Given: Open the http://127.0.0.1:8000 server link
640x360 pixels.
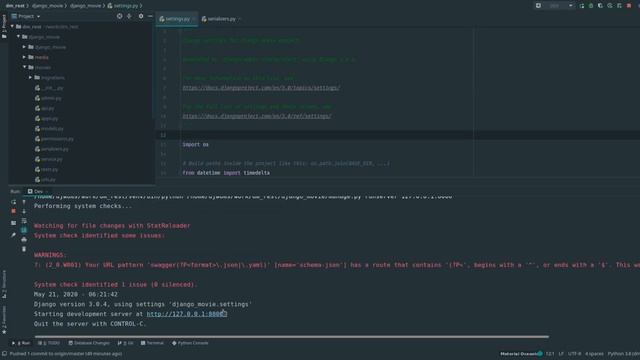Looking at the screenshot, I should point(187,314).
